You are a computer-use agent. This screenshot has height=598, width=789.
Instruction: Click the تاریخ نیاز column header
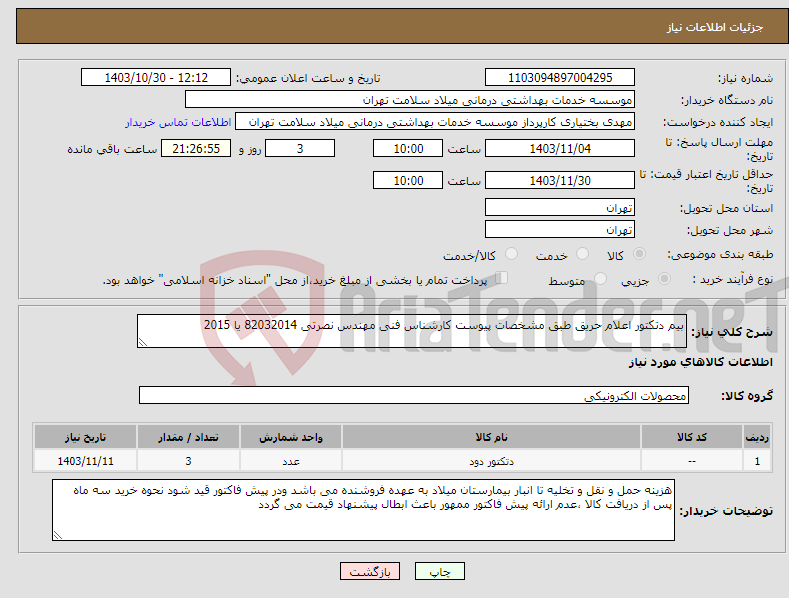[x=86, y=437]
